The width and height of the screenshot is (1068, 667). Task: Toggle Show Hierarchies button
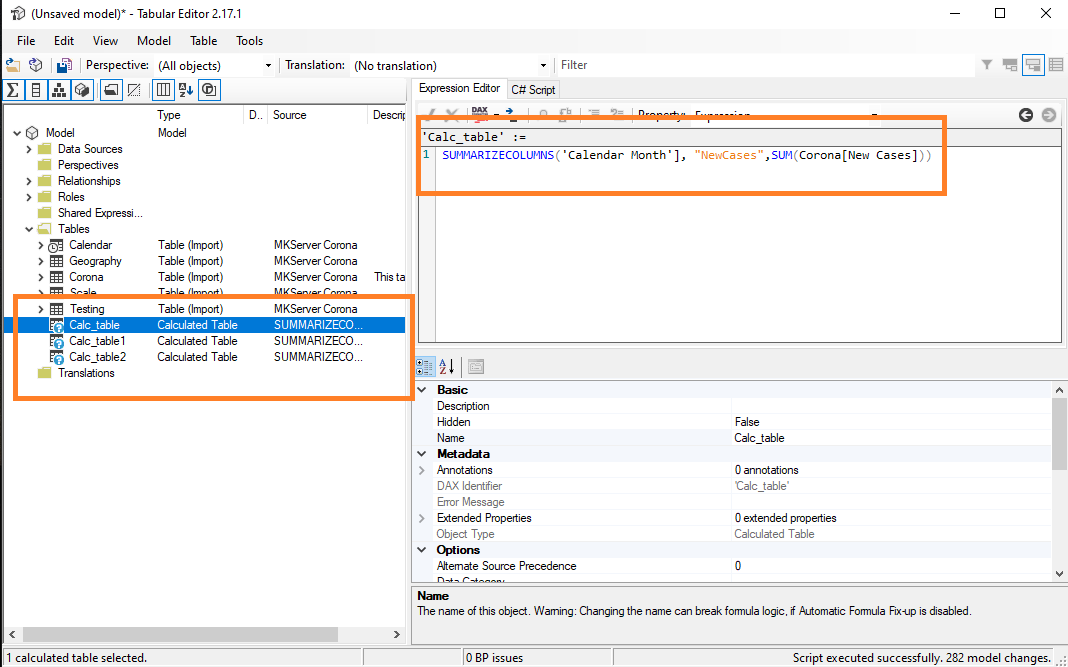coord(59,90)
